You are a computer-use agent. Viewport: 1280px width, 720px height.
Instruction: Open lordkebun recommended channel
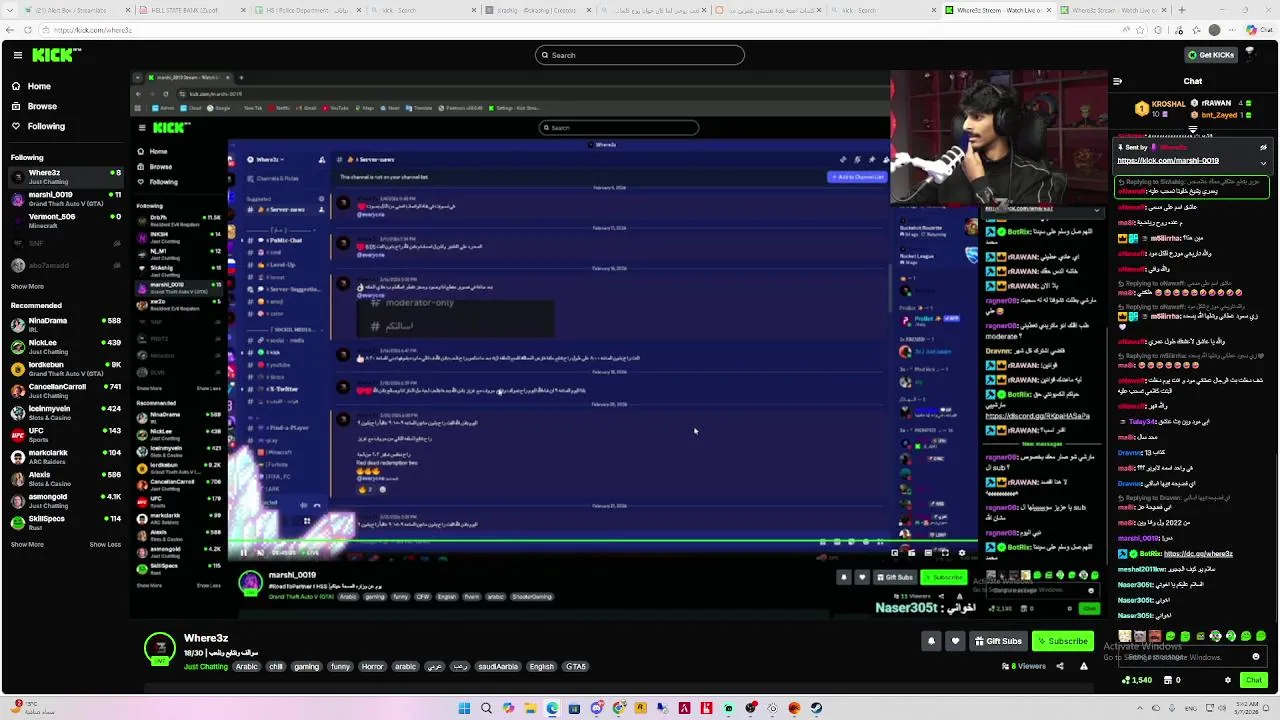click(x=65, y=369)
